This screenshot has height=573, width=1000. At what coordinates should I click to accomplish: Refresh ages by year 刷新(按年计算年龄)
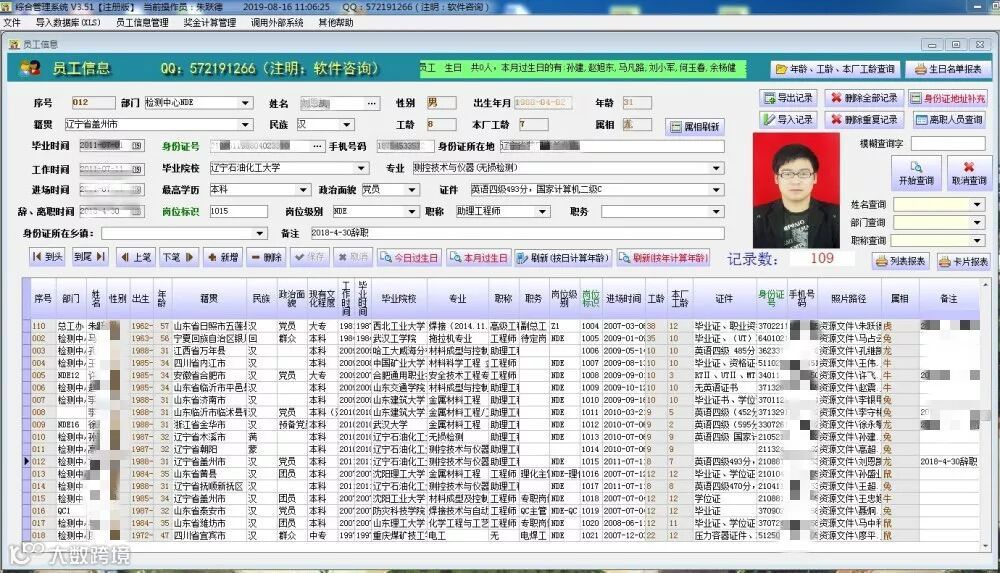[x=663, y=258]
